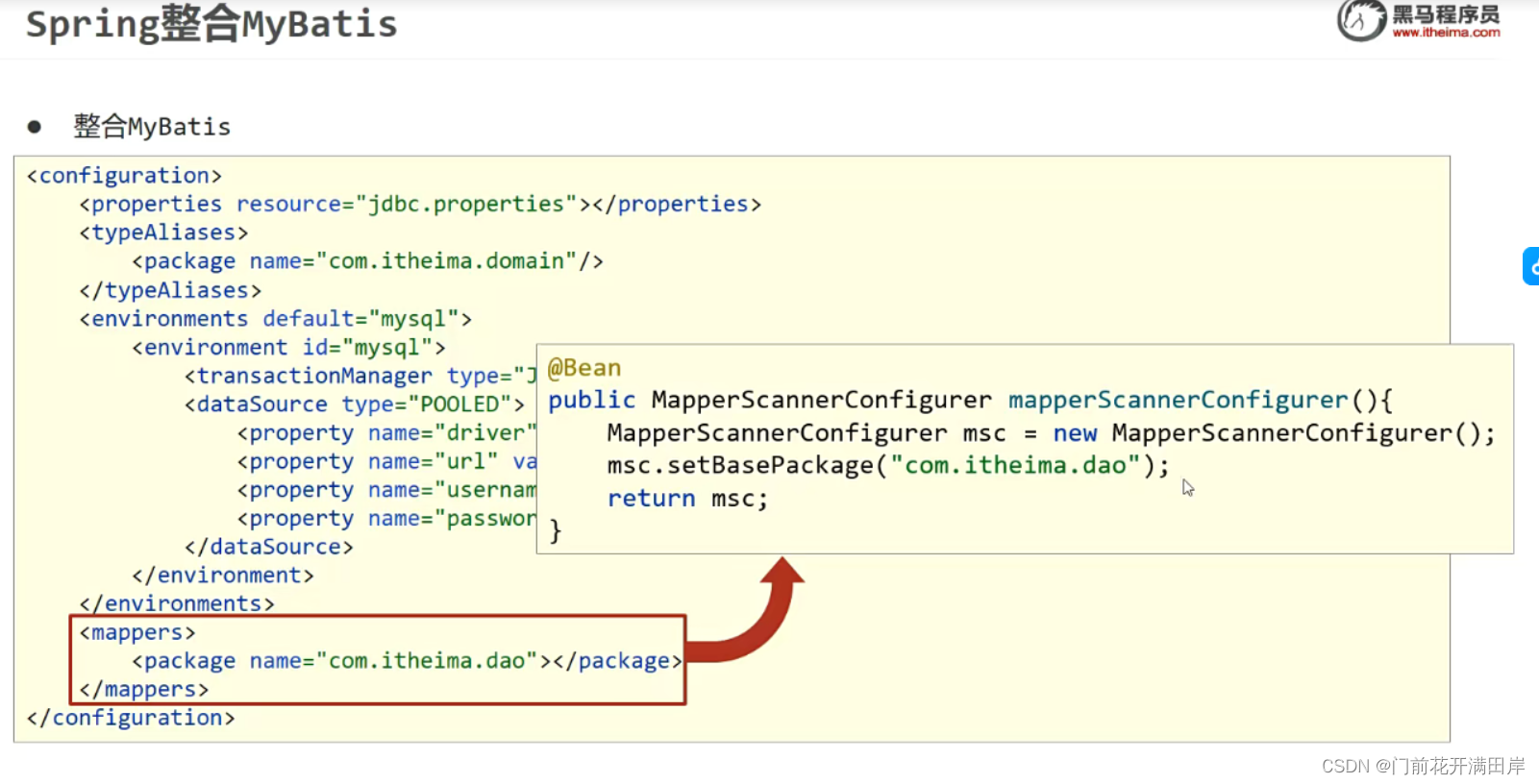Click the closing '</configuration>' line

131,718
